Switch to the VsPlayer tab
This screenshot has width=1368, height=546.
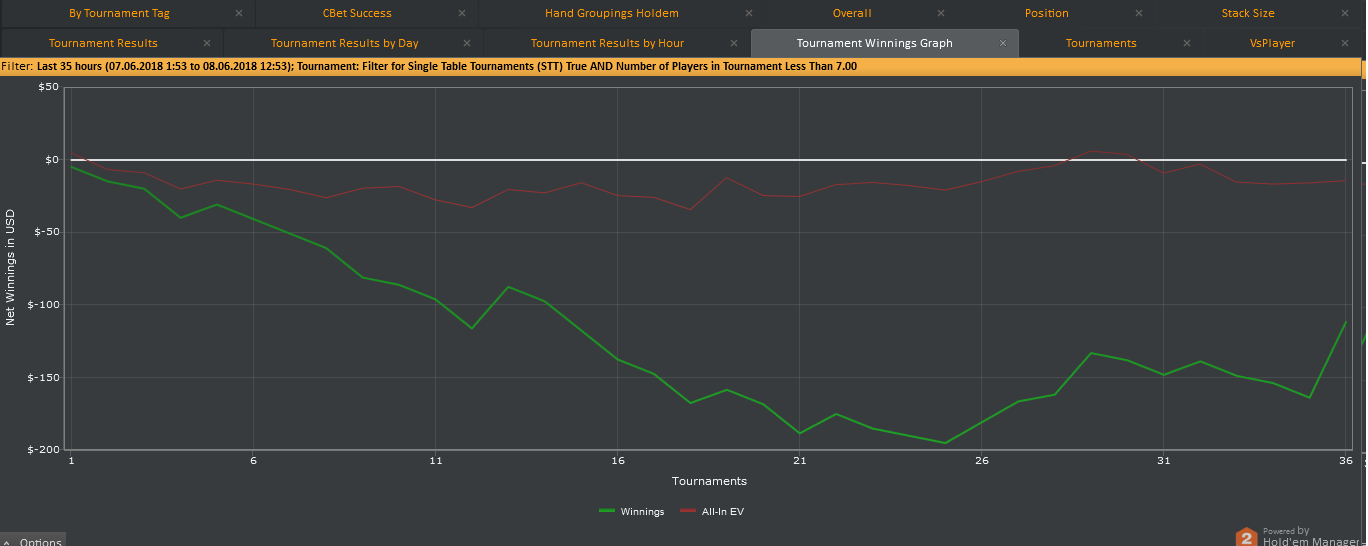[x=1272, y=44]
